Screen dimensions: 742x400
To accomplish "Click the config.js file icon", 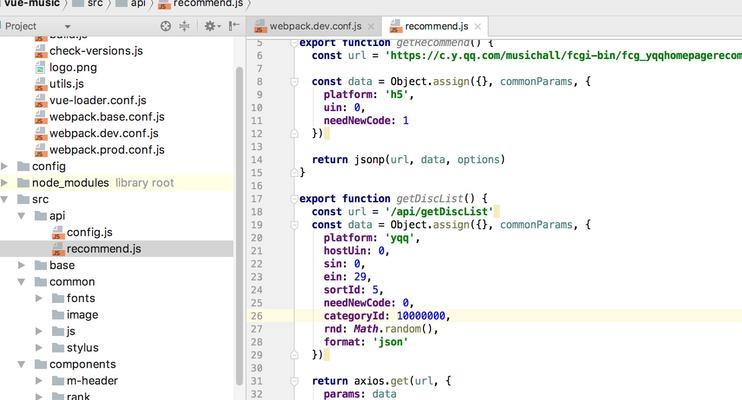I will [x=58, y=232].
